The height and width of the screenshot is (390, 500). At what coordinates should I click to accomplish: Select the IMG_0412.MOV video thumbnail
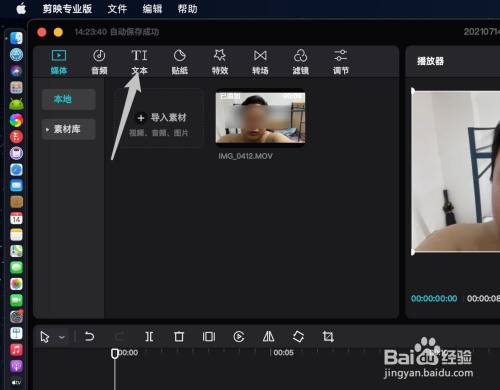[x=260, y=118]
